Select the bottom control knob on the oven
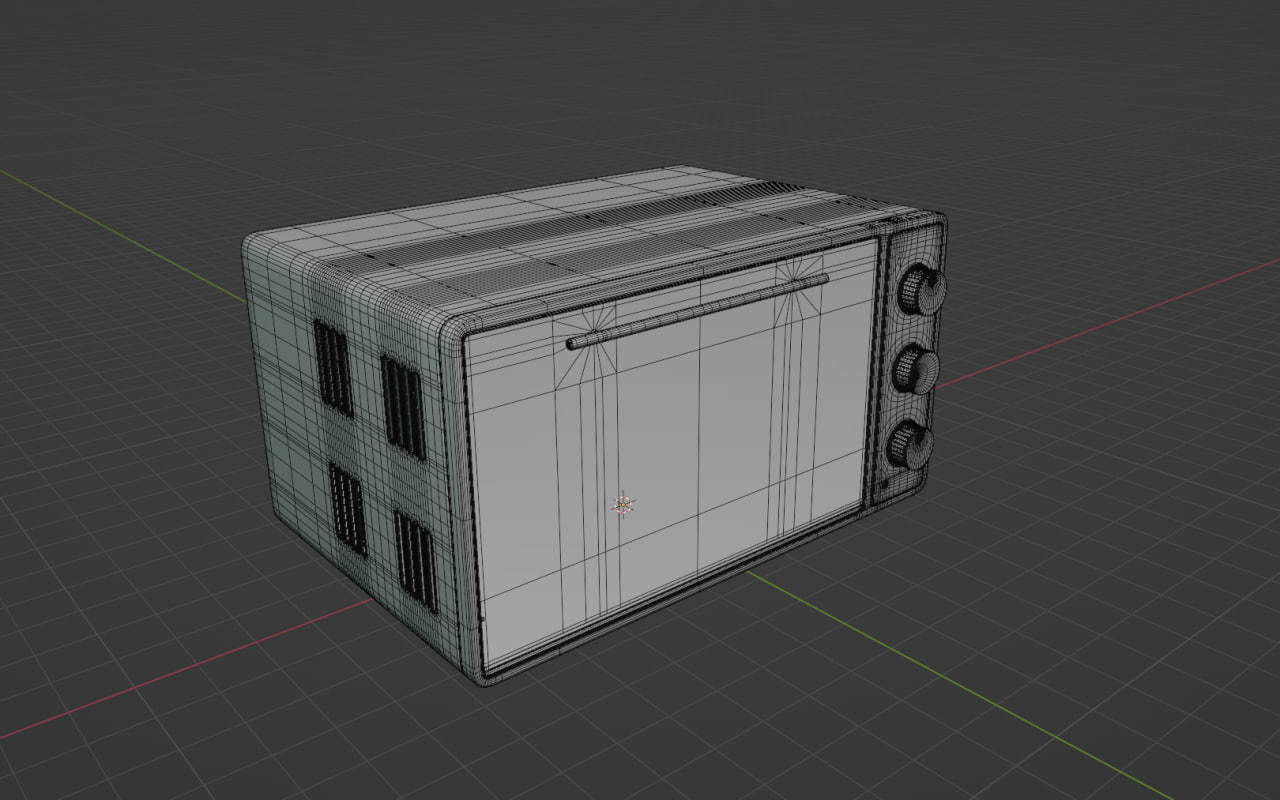 click(x=910, y=445)
